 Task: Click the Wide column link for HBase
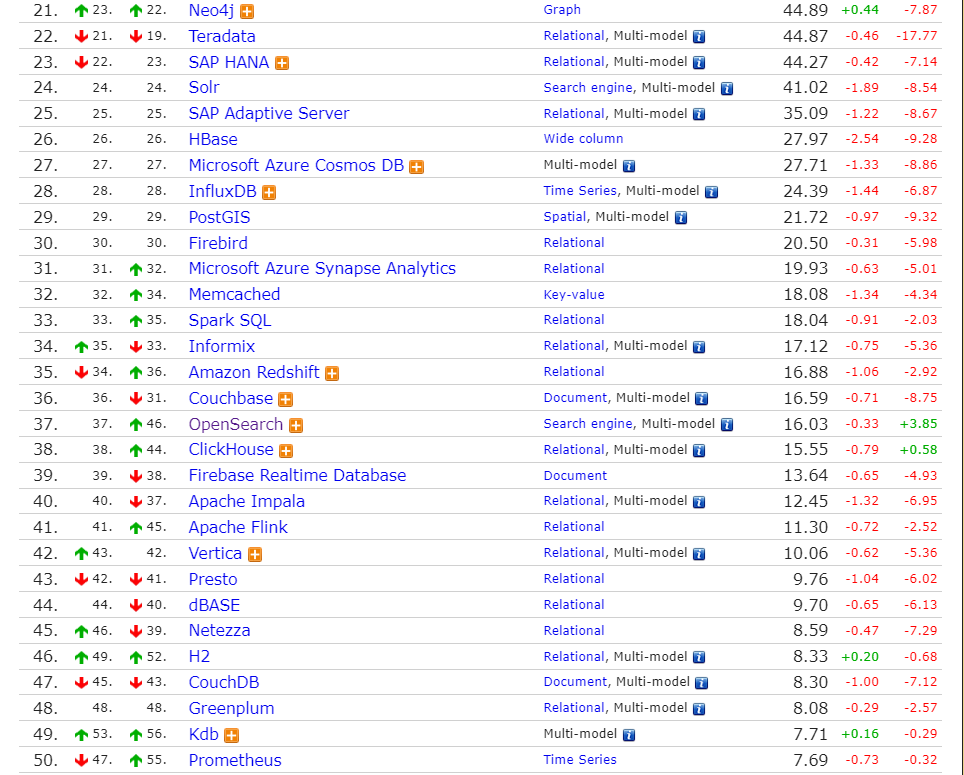583,139
